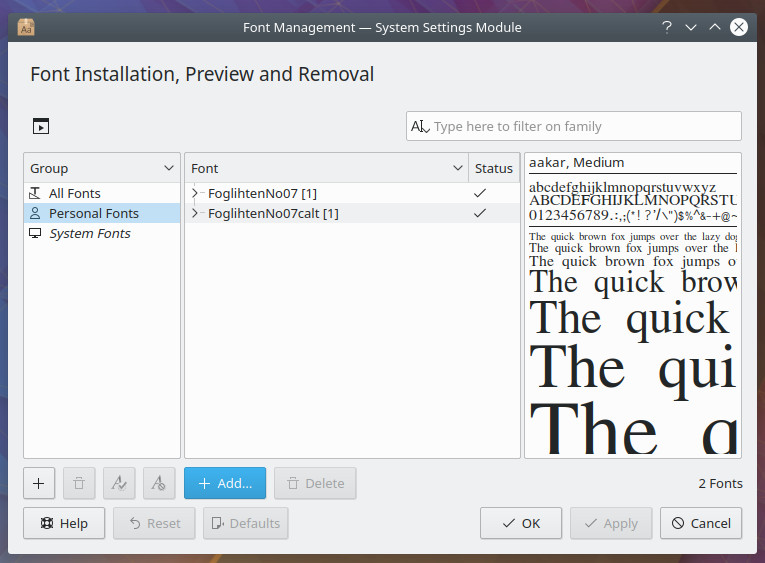Click the new font group plus button

pyautogui.click(x=39, y=483)
